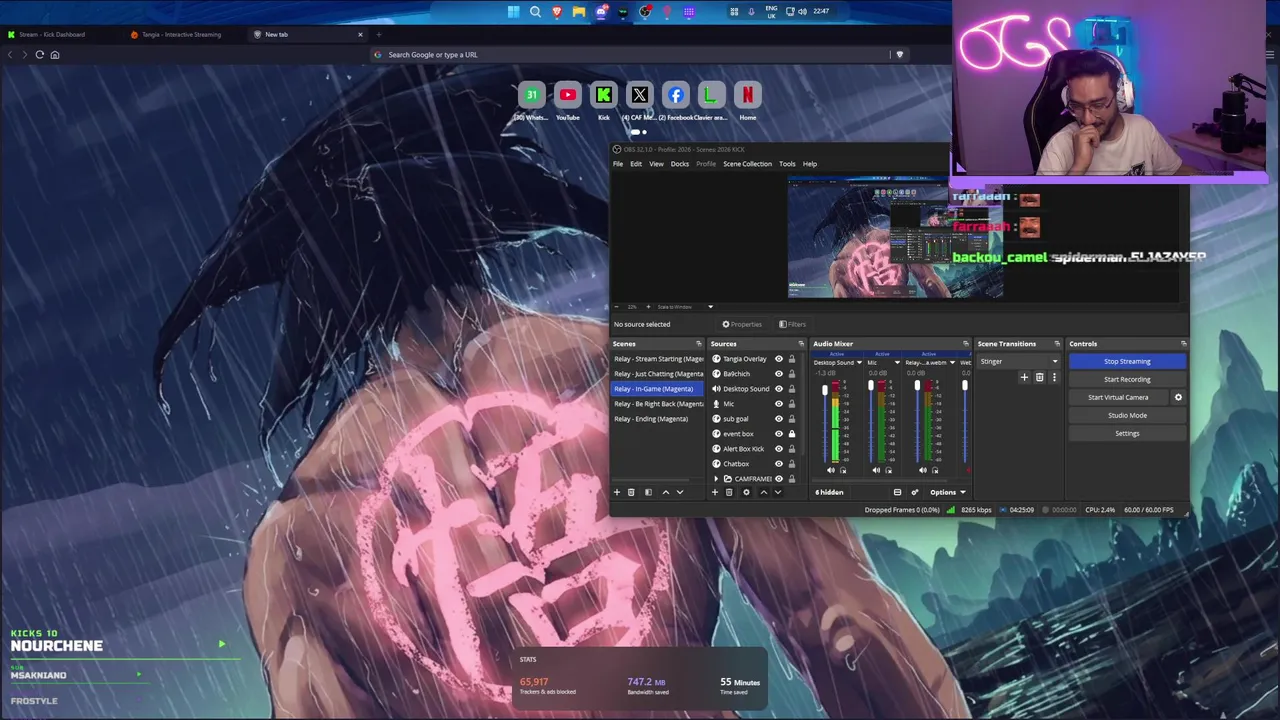1280x720 pixels.
Task: Open the OBS Docks menu
Action: coord(680,164)
